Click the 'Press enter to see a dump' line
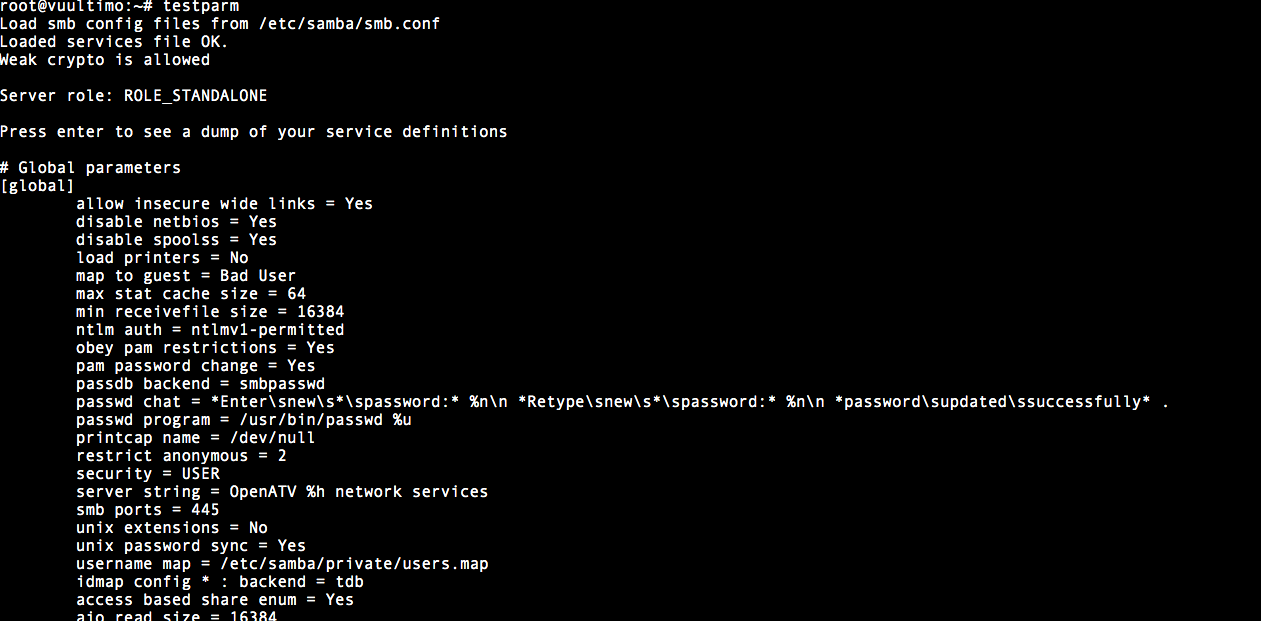This screenshot has height=621, width=1261. tap(253, 132)
